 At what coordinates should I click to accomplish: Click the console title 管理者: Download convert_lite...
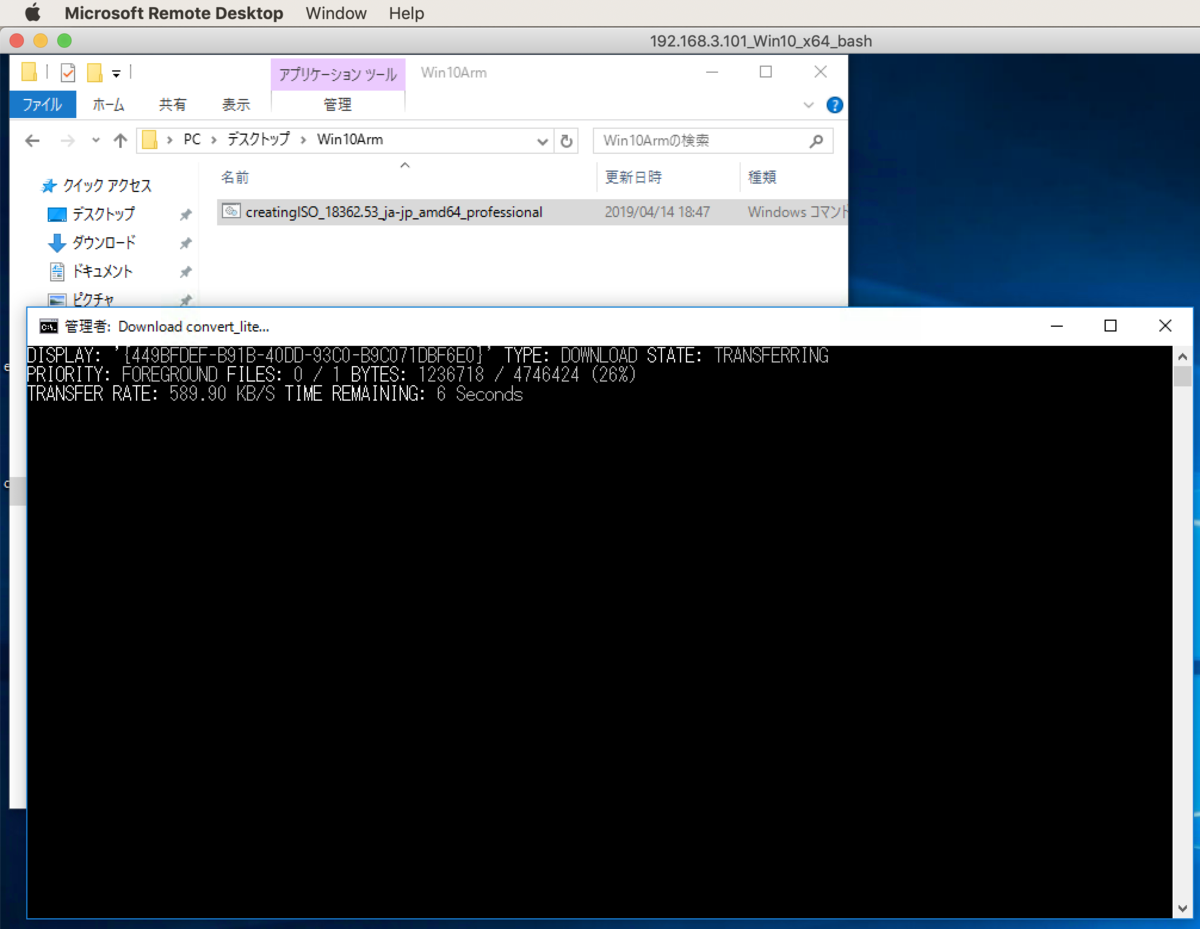click(x=167, y=326)
